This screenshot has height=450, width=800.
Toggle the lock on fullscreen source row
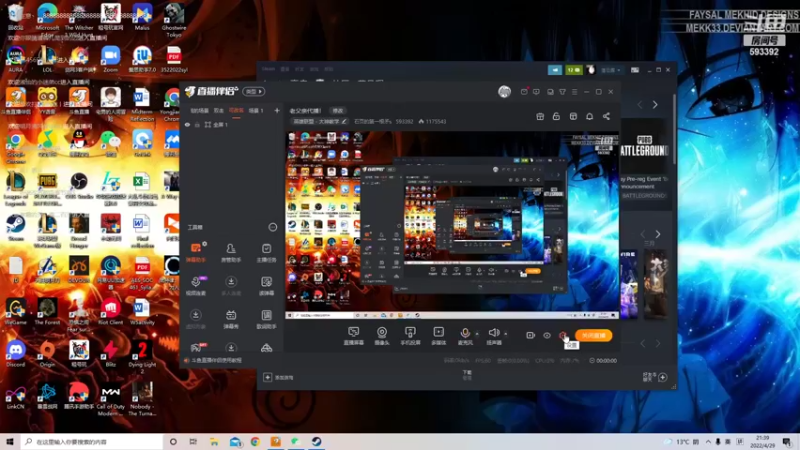197,124
